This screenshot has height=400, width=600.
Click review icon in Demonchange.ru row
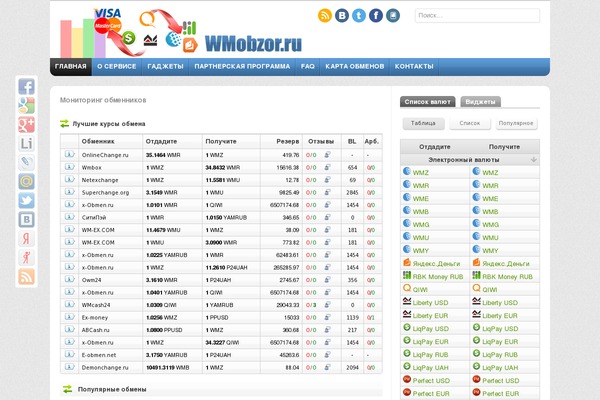[328, 367]
